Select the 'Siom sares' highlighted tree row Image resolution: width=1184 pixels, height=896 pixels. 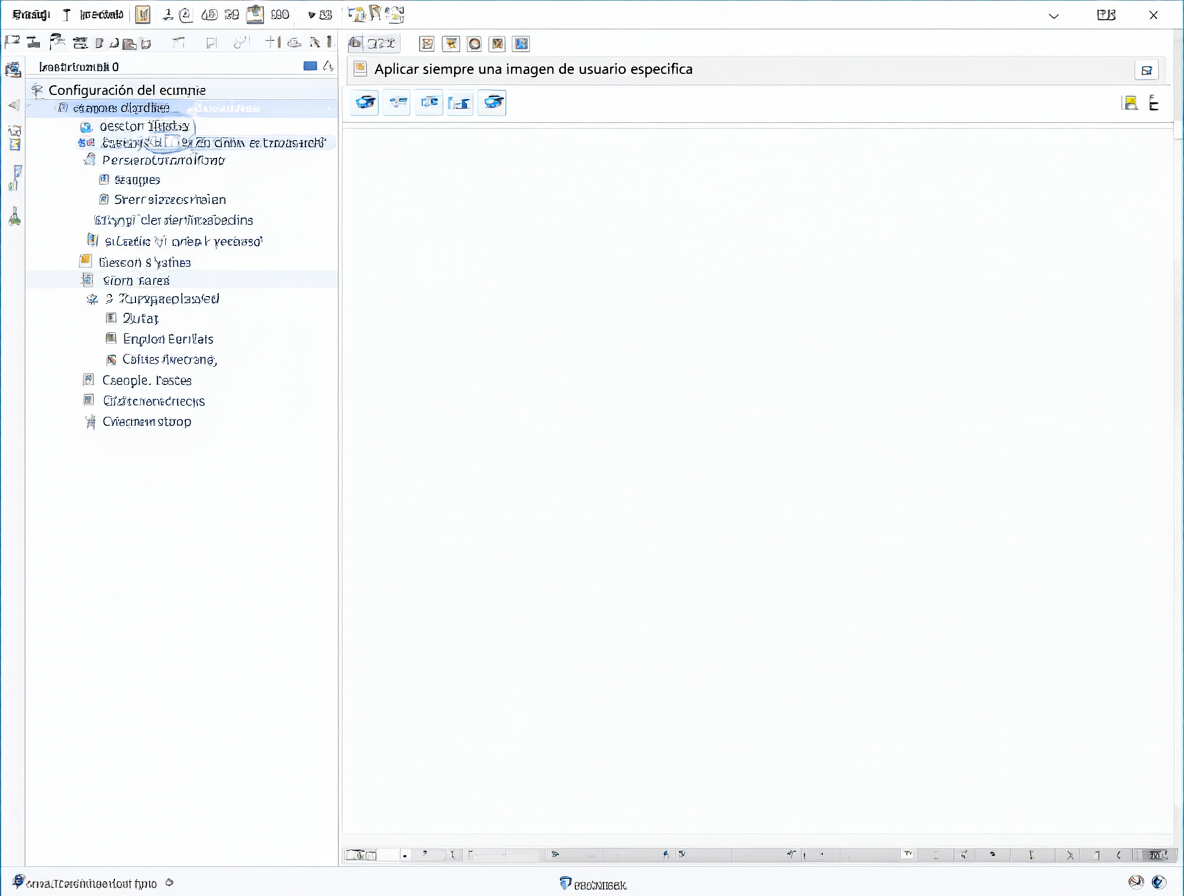[181, 280]
